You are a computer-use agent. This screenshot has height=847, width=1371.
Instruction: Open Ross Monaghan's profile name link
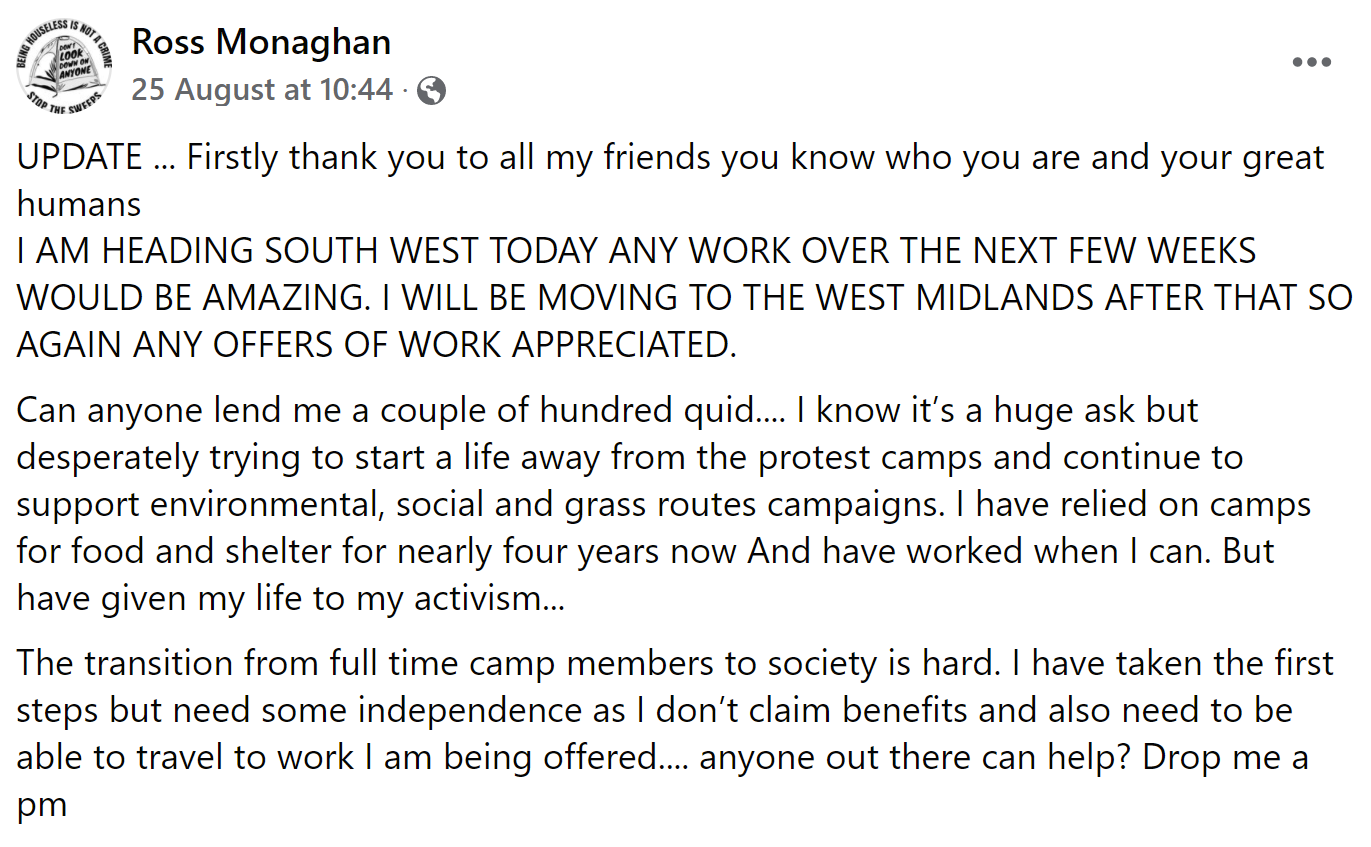click(x=261, y=42)
